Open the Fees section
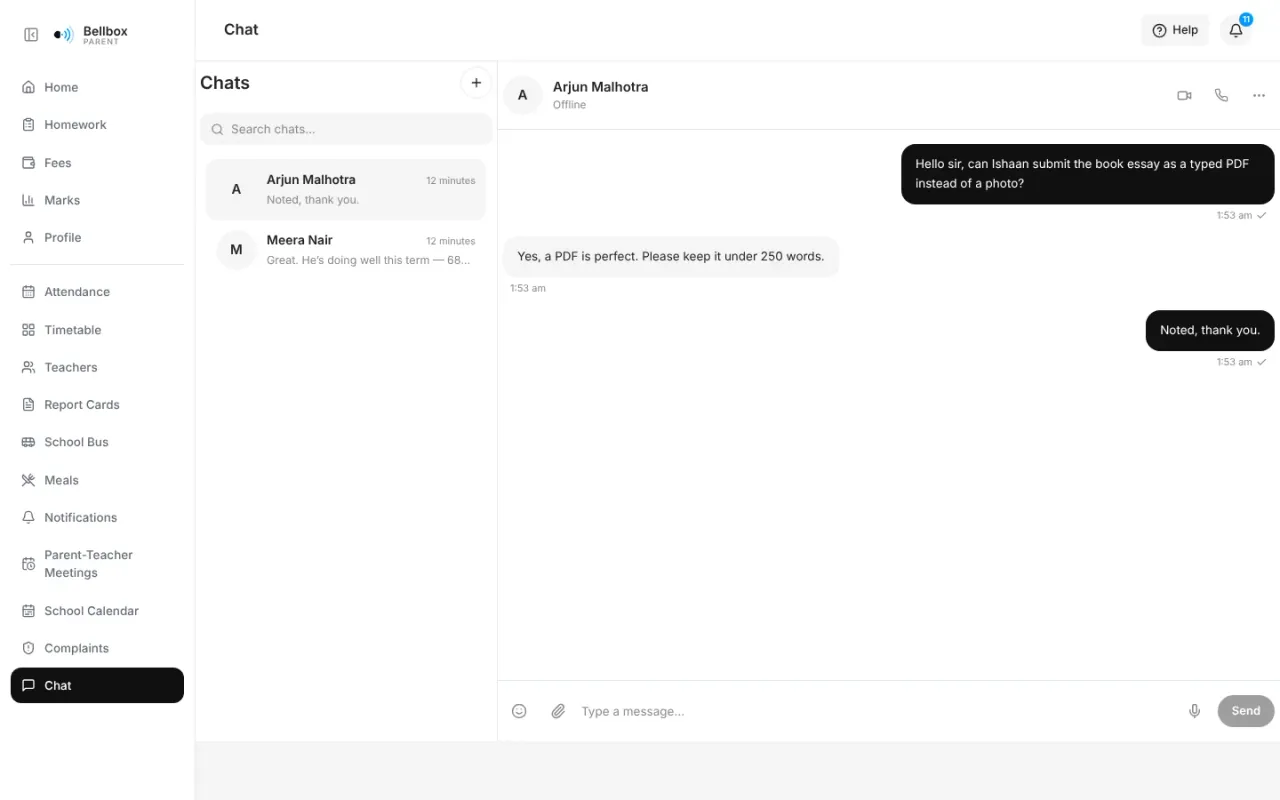This screenshot has height=800, width=1280. tap(97, 163)
